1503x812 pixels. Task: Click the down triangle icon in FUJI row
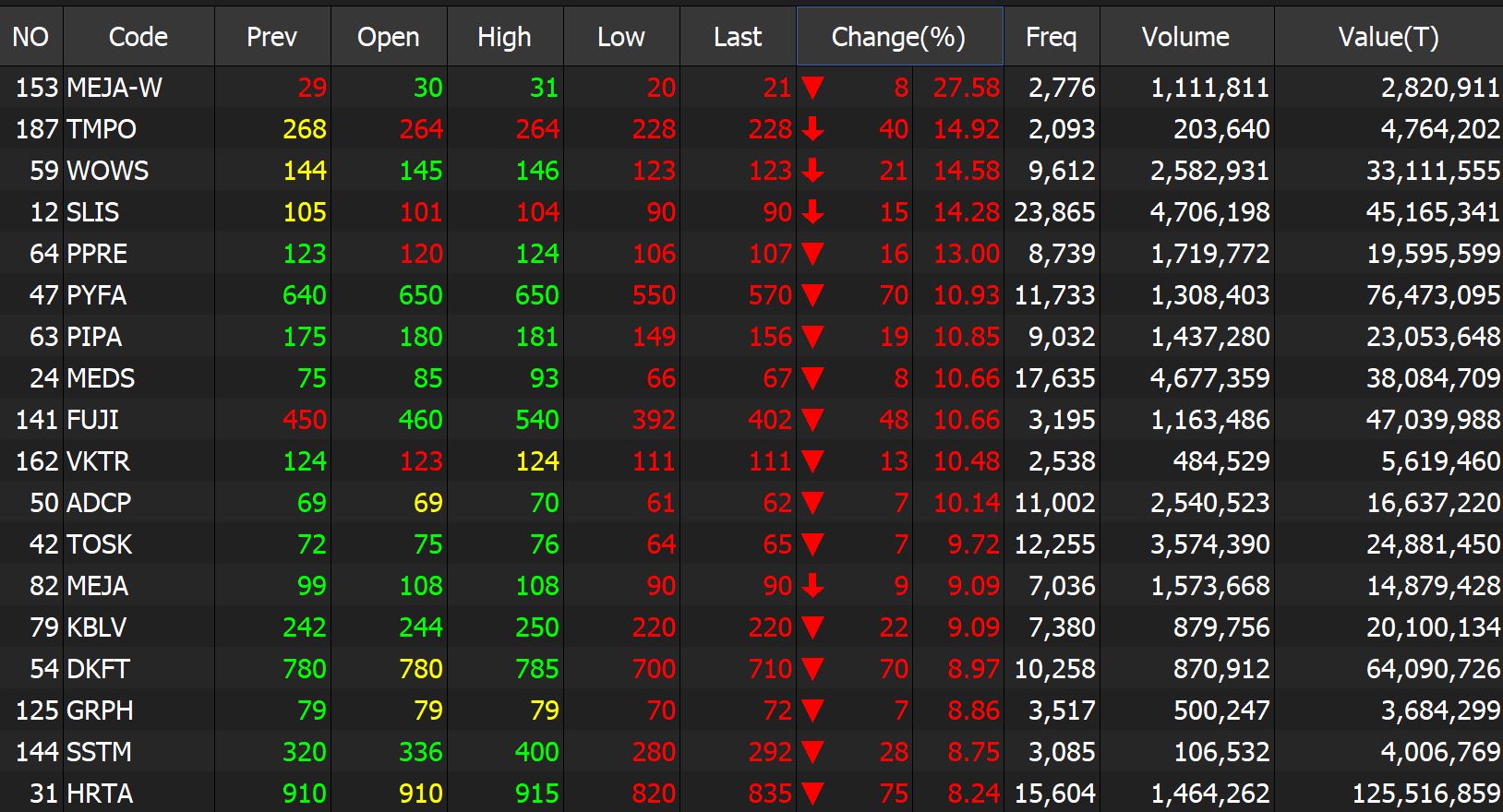(x=812, y=420)
